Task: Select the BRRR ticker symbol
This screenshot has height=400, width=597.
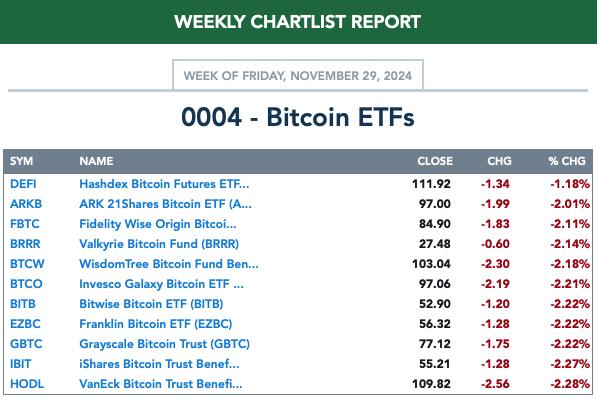Action: [25, 244]
